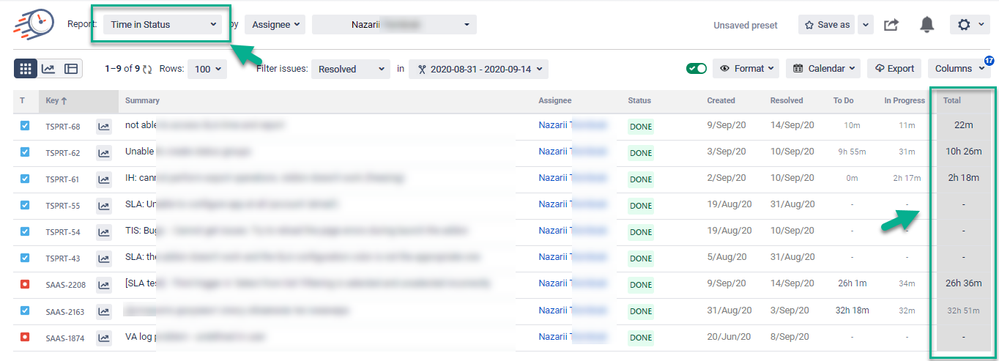The width and height of the screenshot is (999, 361).
Task: Open chart for issue TSPRT-61
Action: [104, 180]
